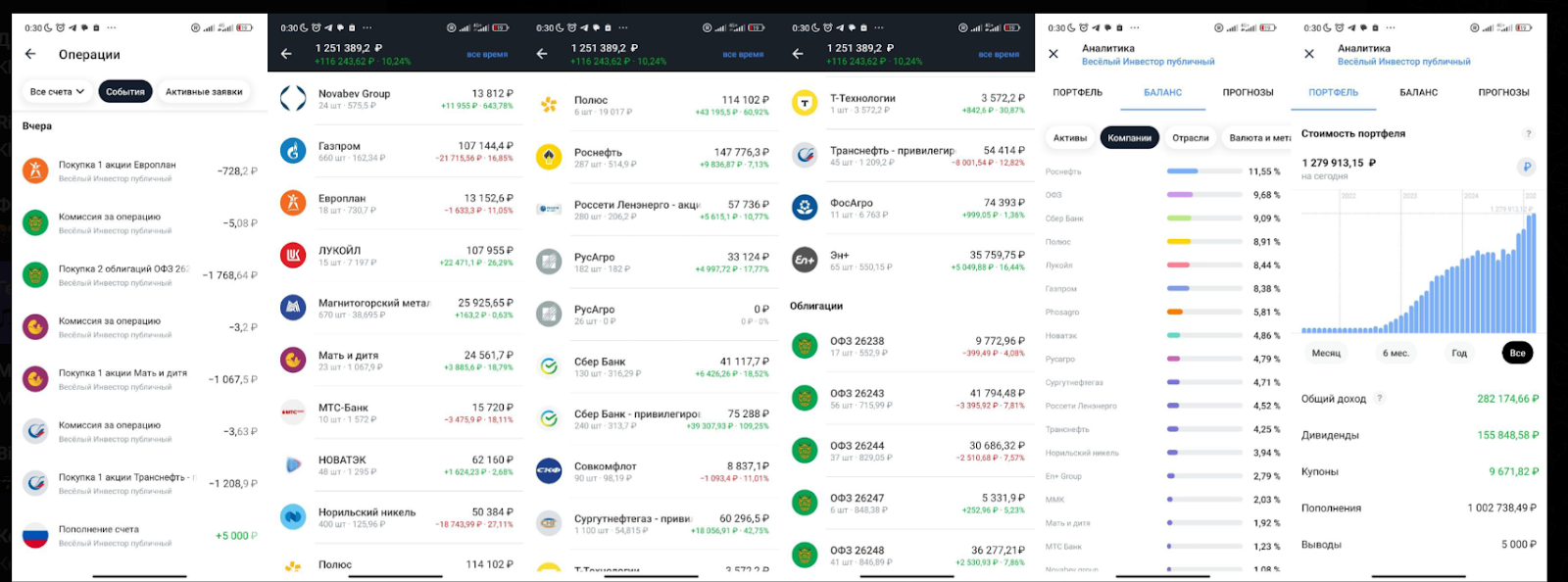This screenshot has height=582, width=1568.
Task: Select the active БАЛАНС tab above the Активы chip
Action: coord(1162,92)
